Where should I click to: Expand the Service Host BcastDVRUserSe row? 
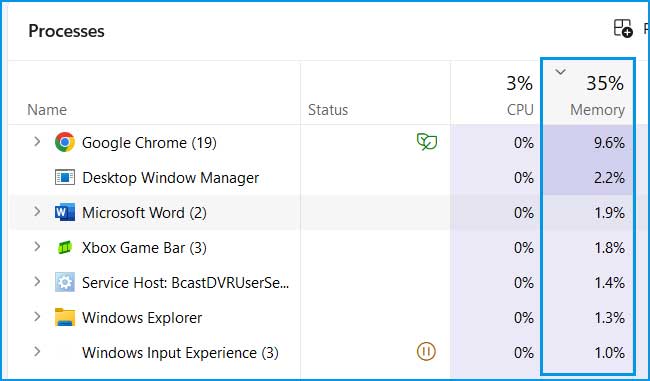coord(37,282)
